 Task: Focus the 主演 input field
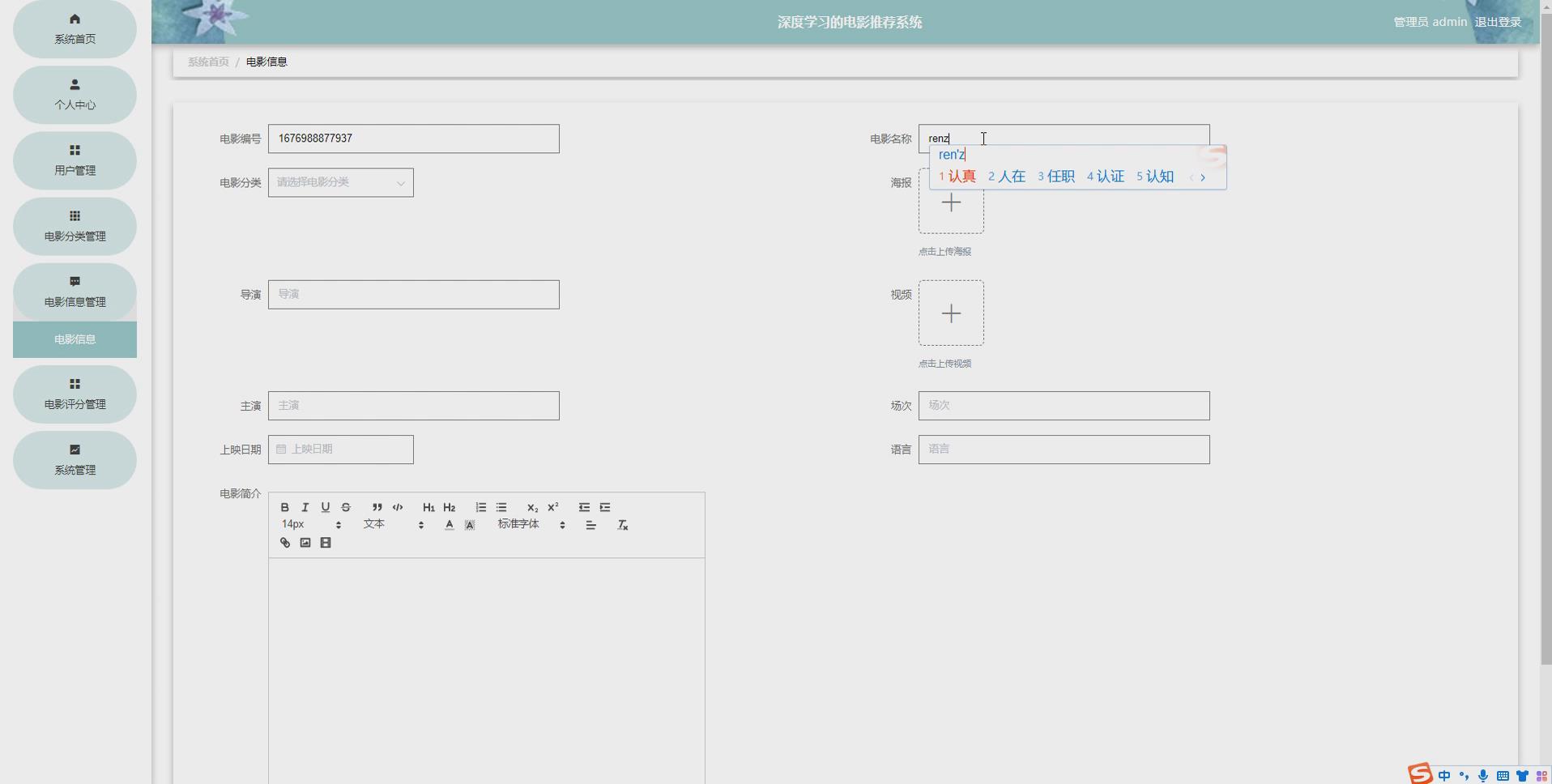click(x=413, y=406)
